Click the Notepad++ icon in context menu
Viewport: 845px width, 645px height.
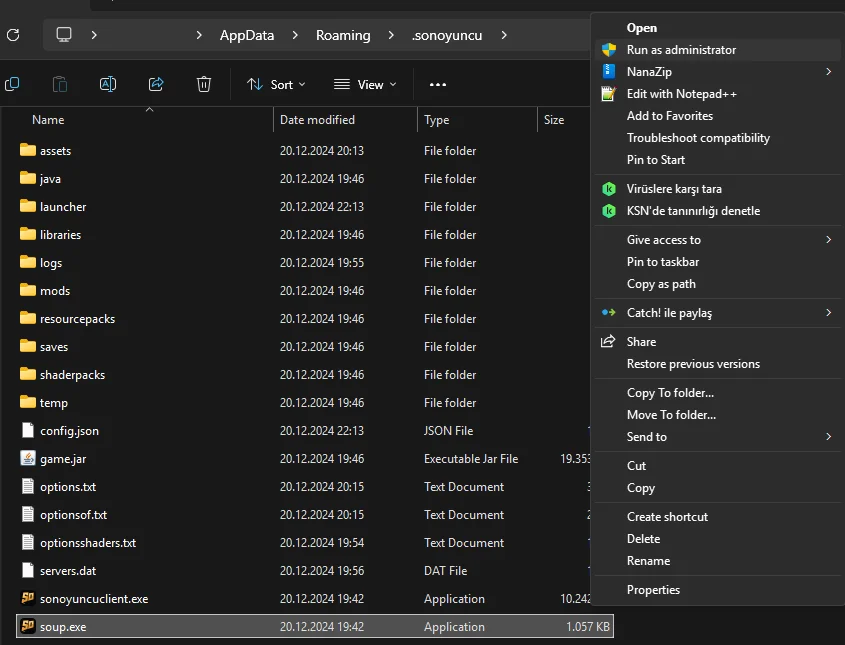pyautogui.click(x=608, y=94)
